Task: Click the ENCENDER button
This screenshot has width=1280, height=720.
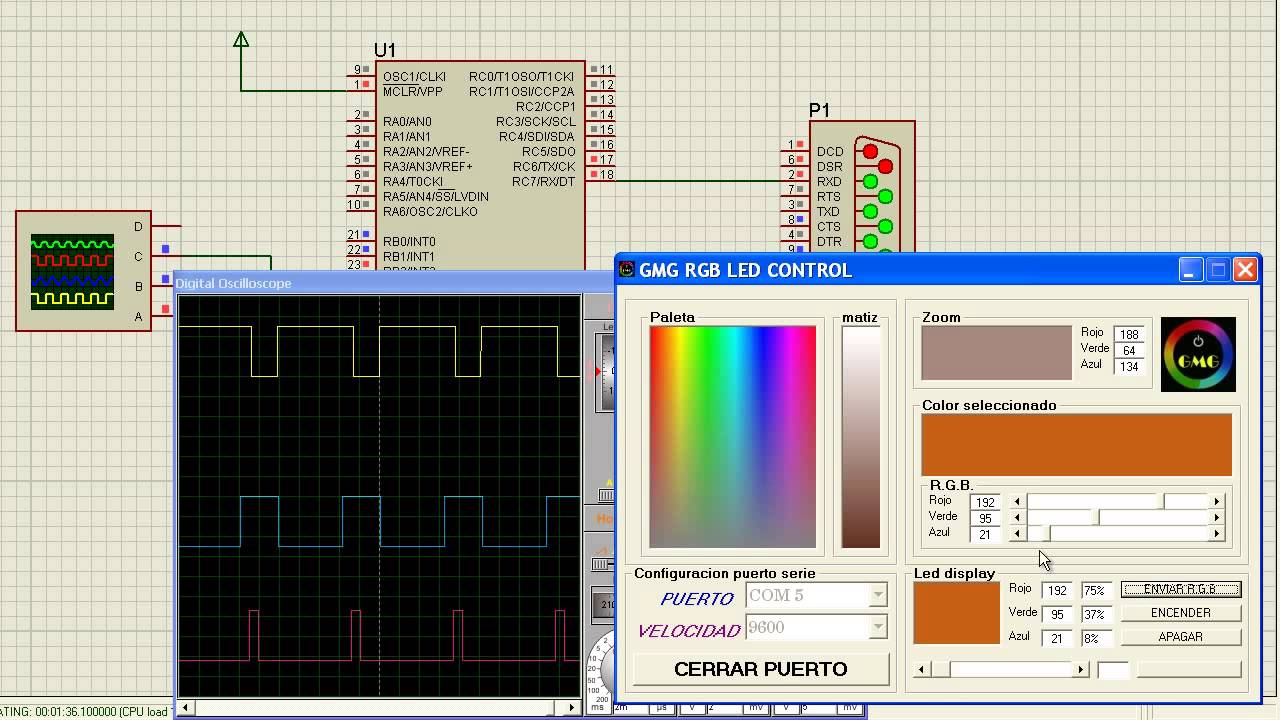Action: 1181,613
